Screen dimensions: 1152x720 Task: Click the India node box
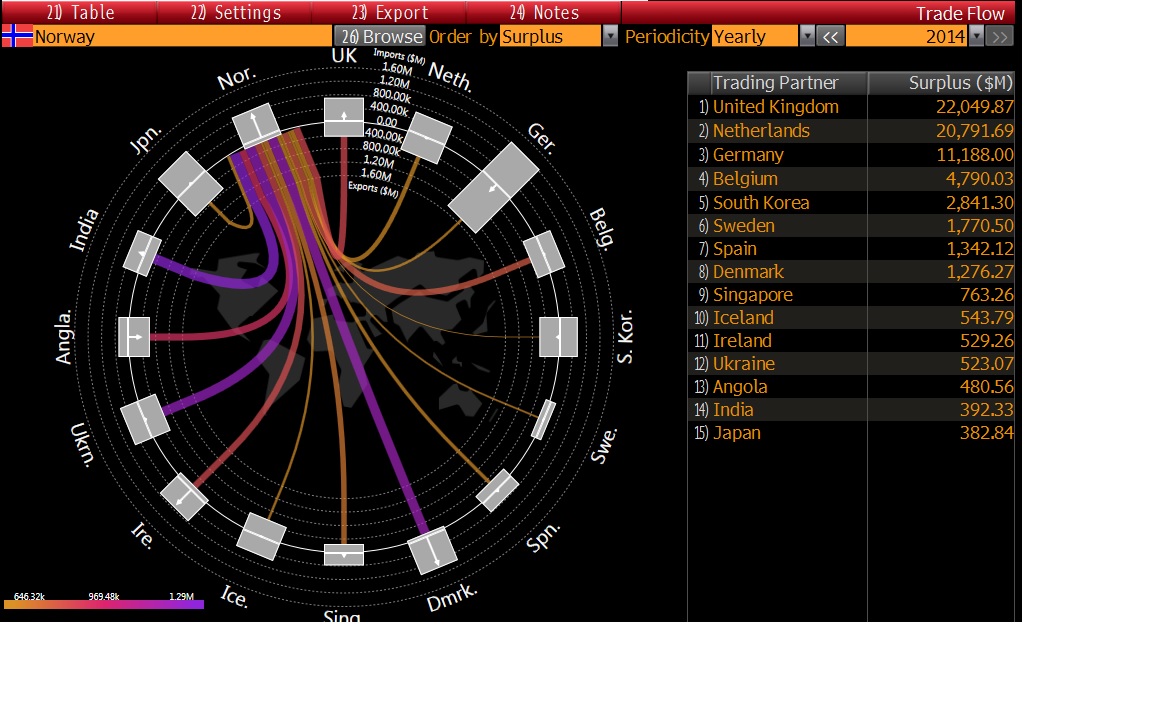click(142, 254)
